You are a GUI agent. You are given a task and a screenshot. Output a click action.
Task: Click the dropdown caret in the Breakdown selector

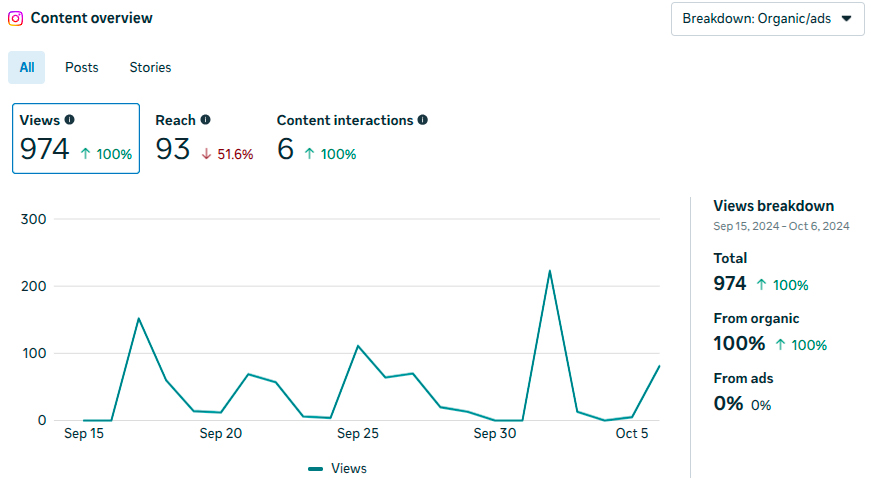coord(847,18)
